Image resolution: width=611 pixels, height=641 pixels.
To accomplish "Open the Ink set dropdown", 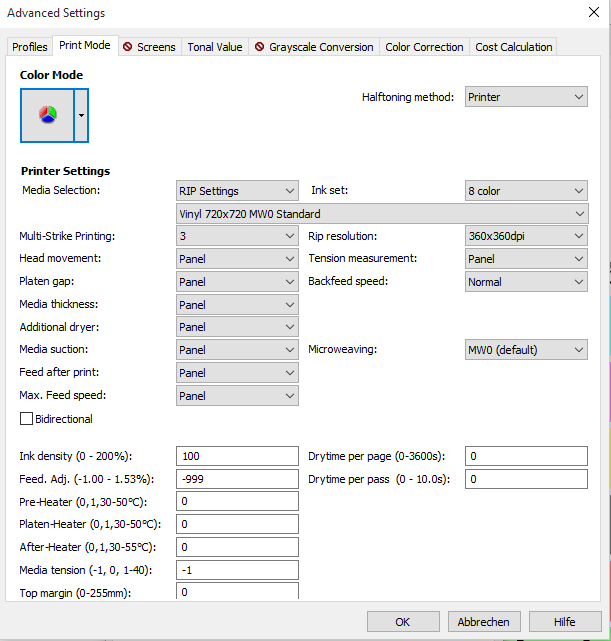I will pos(526,190).
